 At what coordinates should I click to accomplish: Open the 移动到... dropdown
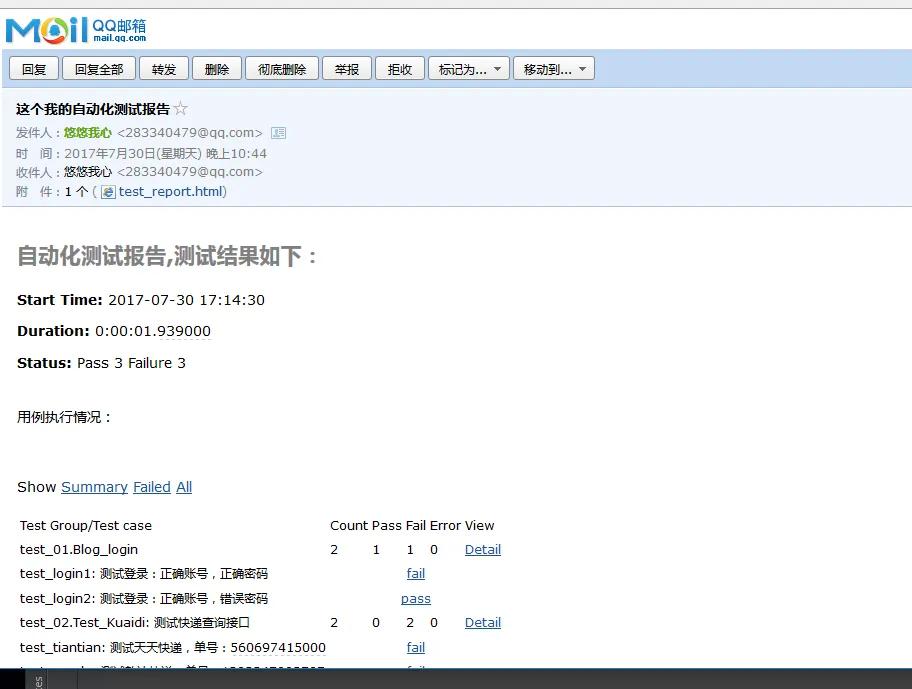[554, 69]
